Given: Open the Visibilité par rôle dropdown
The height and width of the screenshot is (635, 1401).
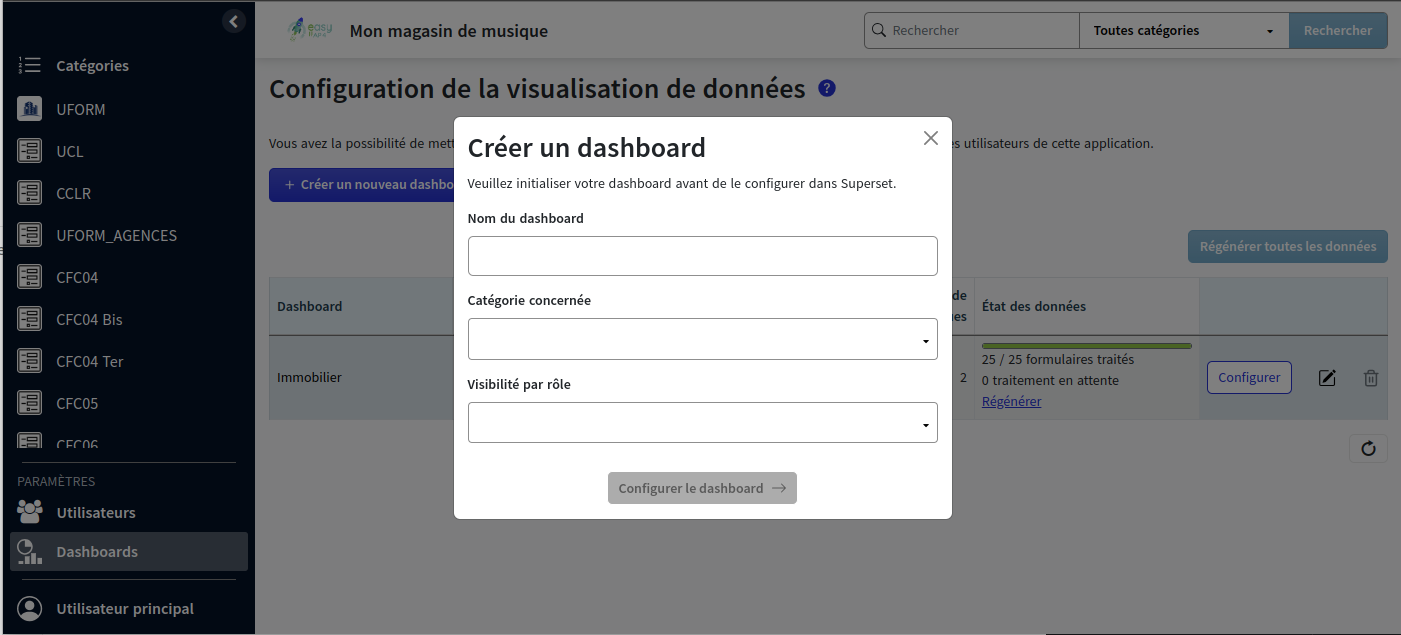Looking at the screenshot, I should (702, 422).
